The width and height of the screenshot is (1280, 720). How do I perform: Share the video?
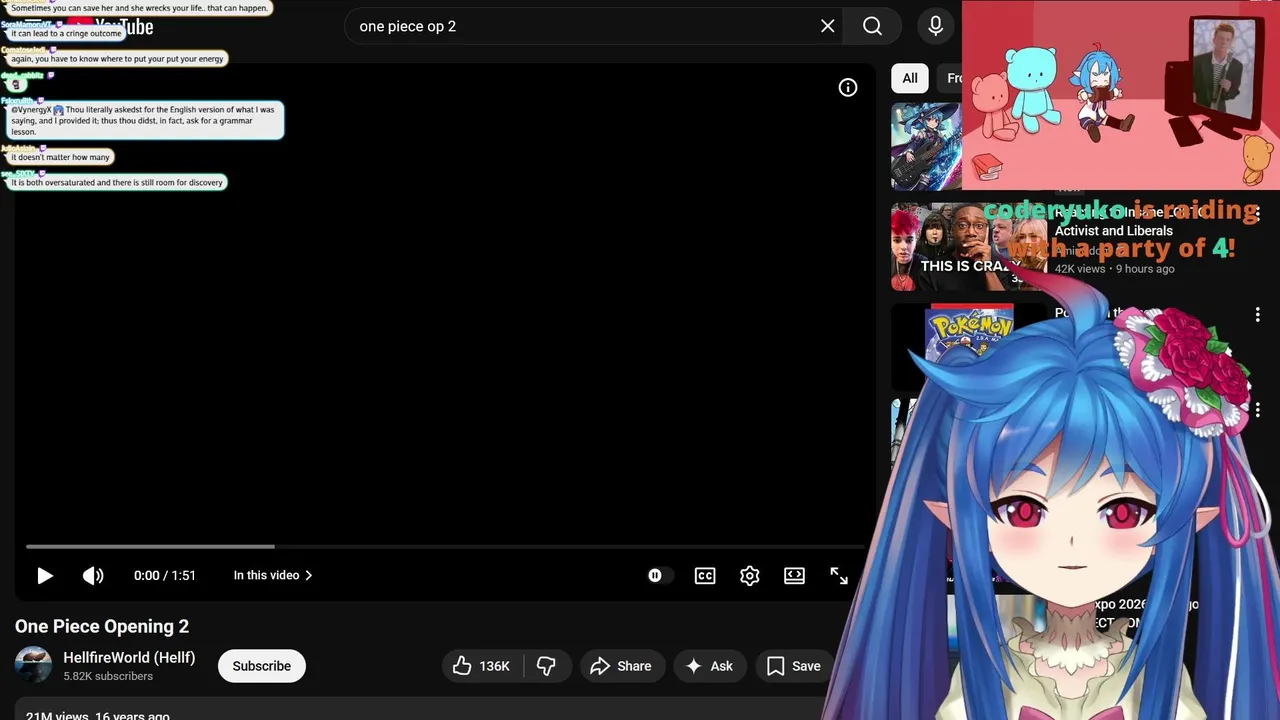point(621,666)
